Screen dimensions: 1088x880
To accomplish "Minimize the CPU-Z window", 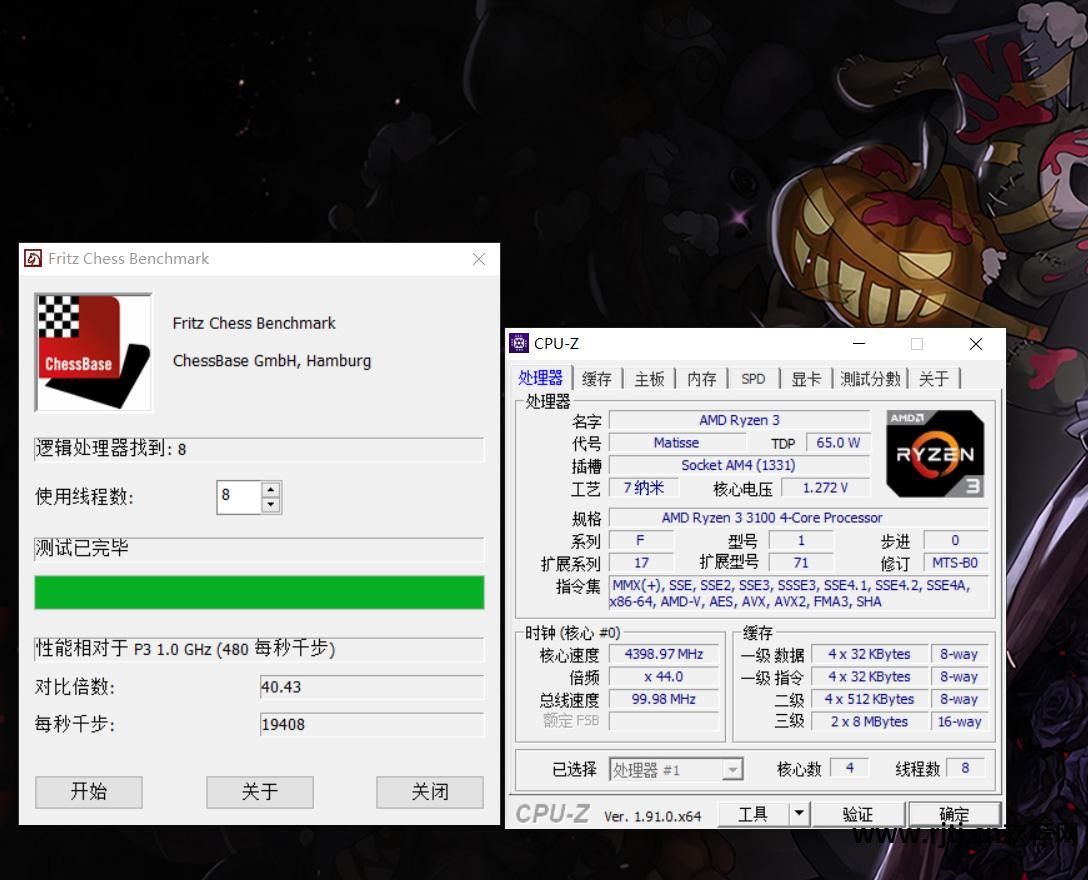I will [859, 344].
